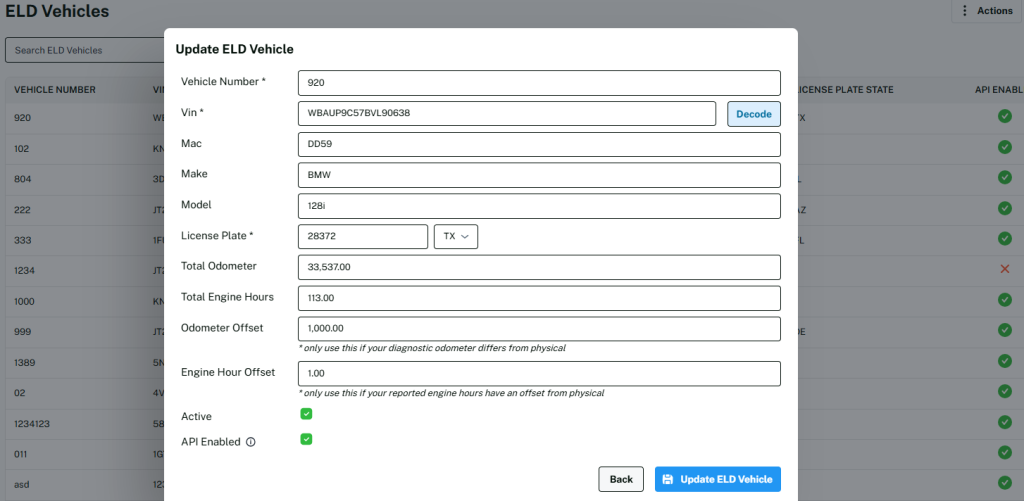Click red X API status for vehicle 1234
The width and height of the screenshot is (1024, 501).
[1004, 269]
